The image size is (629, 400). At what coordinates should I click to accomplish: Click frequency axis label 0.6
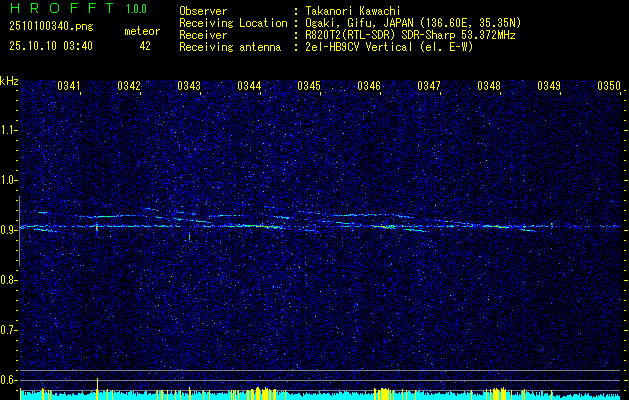(8, 380)
